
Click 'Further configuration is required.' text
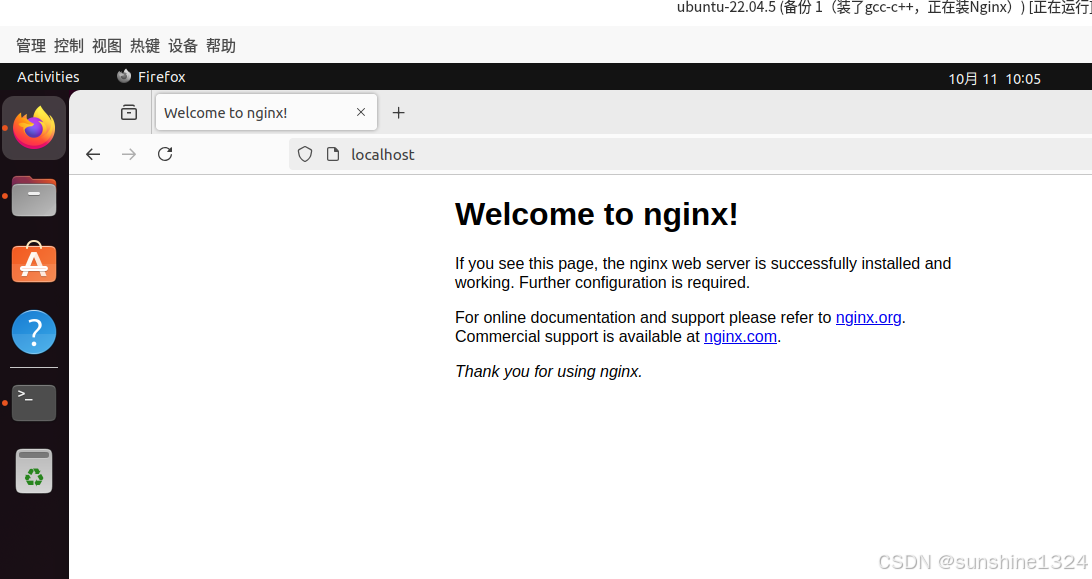tap(634, 283)
